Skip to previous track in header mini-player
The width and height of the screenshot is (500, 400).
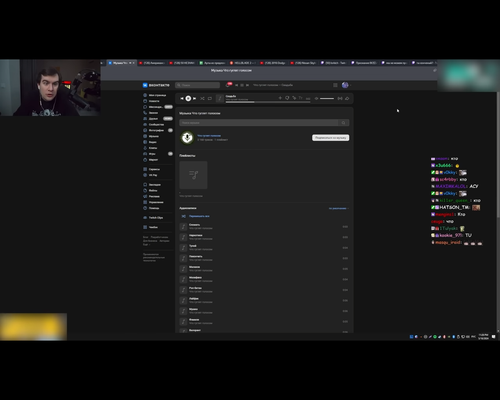[x=237, y=85]
